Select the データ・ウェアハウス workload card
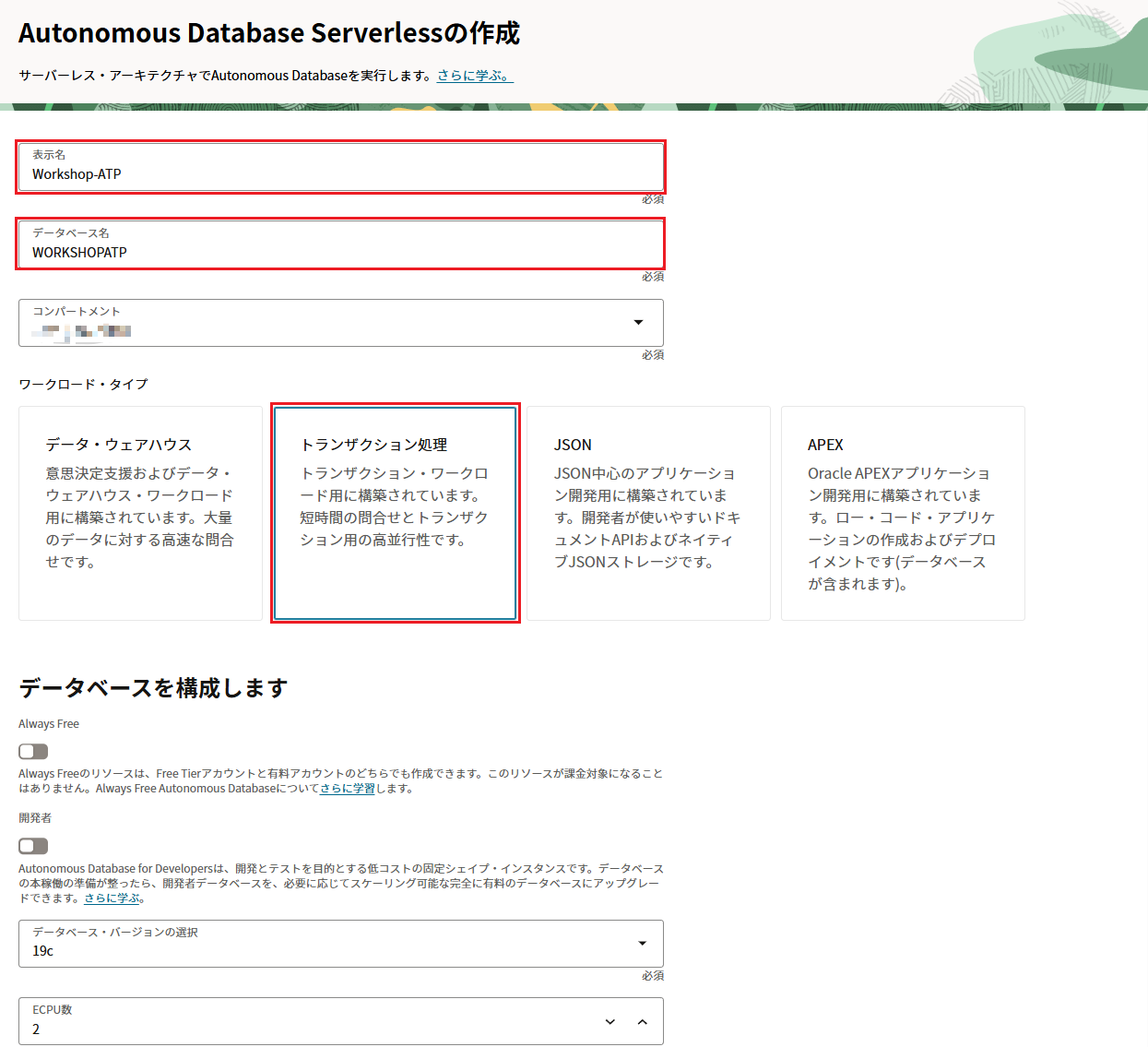This screenshot has width=1148, height=1047. pyautogui.click(x=140, y=513)
